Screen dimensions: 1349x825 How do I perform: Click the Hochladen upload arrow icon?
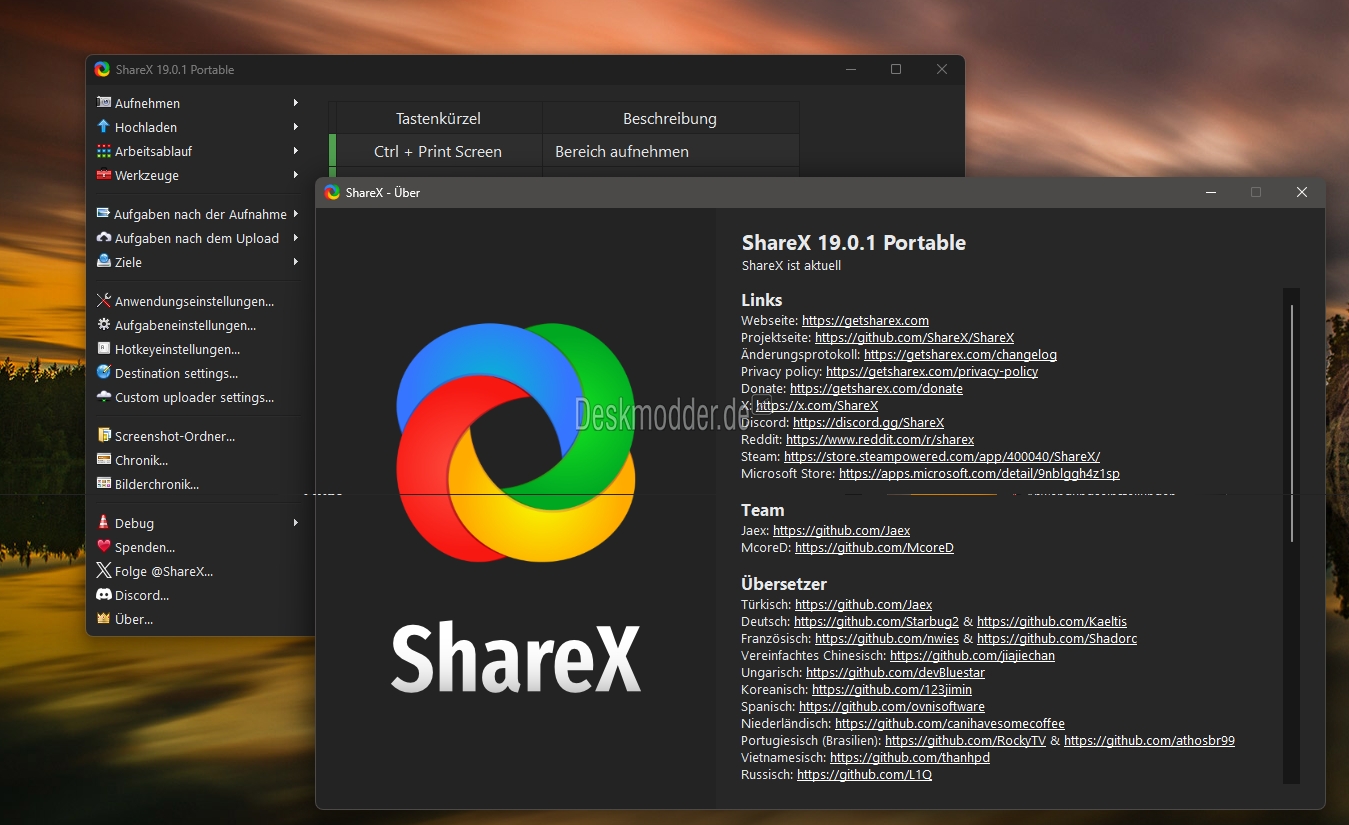point(103,127)
